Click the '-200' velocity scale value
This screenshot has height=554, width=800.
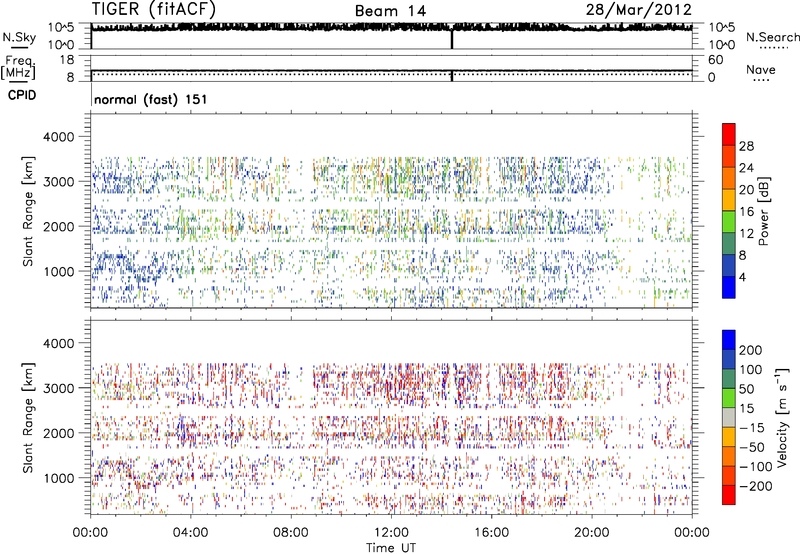756,486
